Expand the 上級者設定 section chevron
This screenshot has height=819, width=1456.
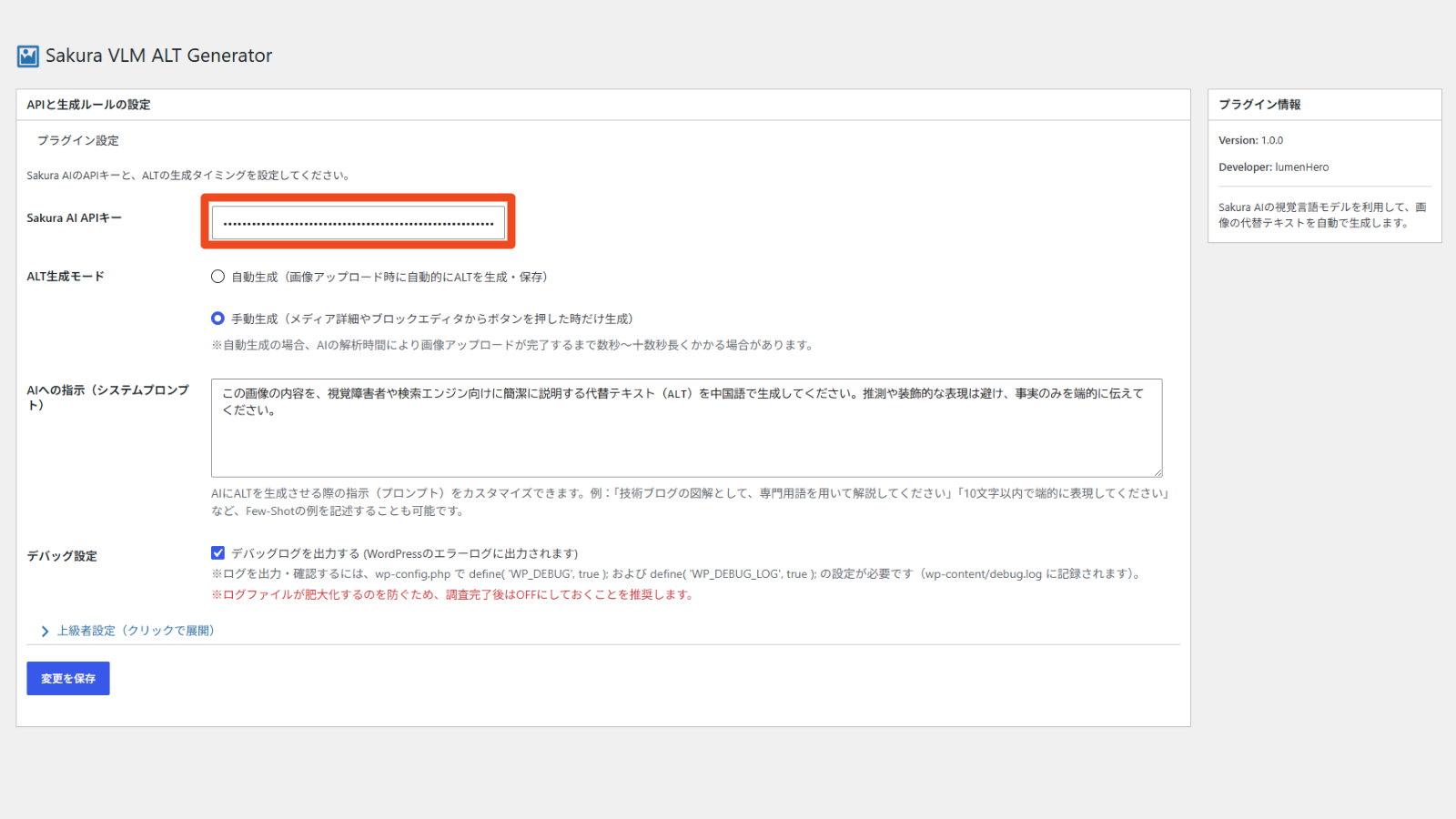pyautogui.click(x=45, y=631)
